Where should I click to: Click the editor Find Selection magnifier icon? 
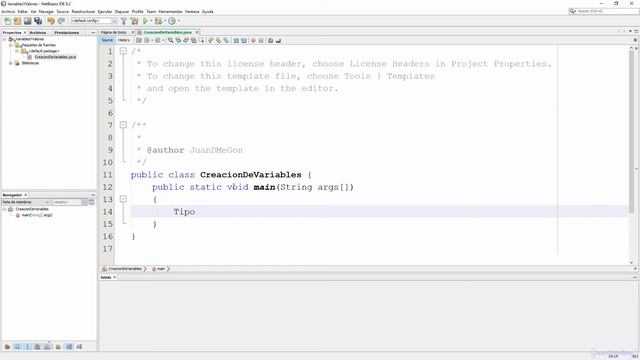(x=171, y=40)
